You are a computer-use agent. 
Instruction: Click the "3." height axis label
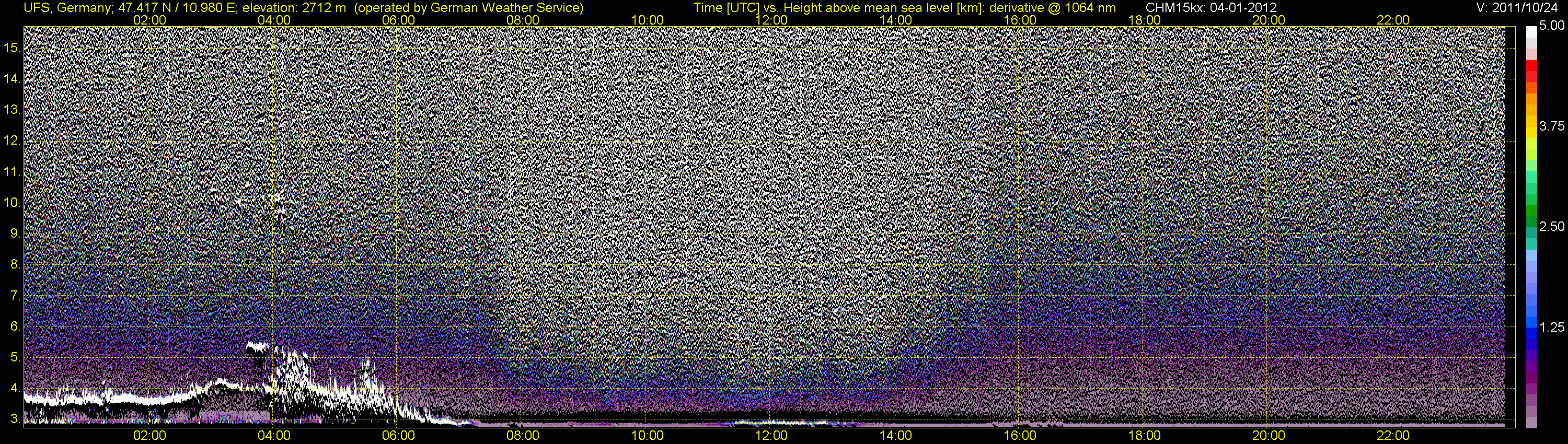[x=15, y=419]
